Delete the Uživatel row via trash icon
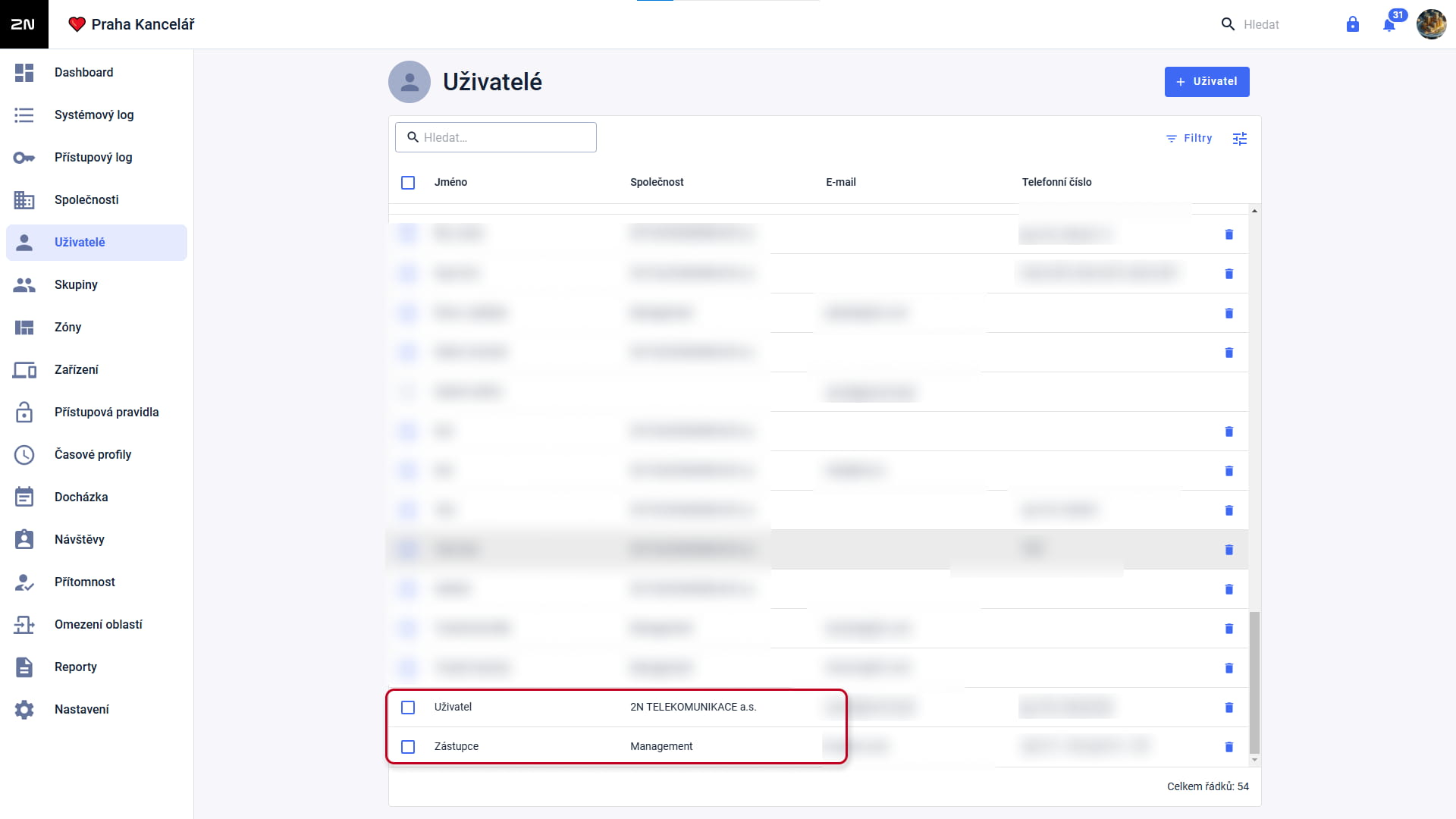 [1229, 708]
